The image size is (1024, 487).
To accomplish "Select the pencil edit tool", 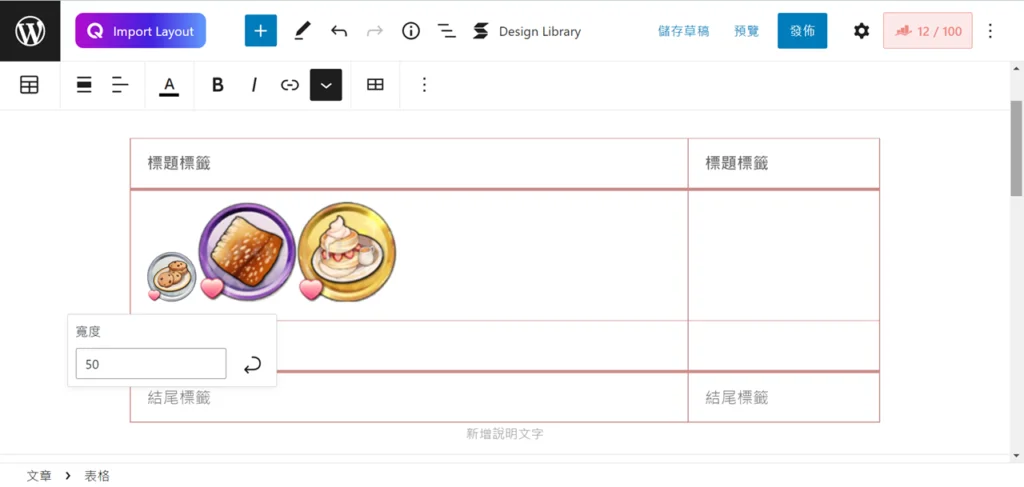I will click(x=302, y=31).
